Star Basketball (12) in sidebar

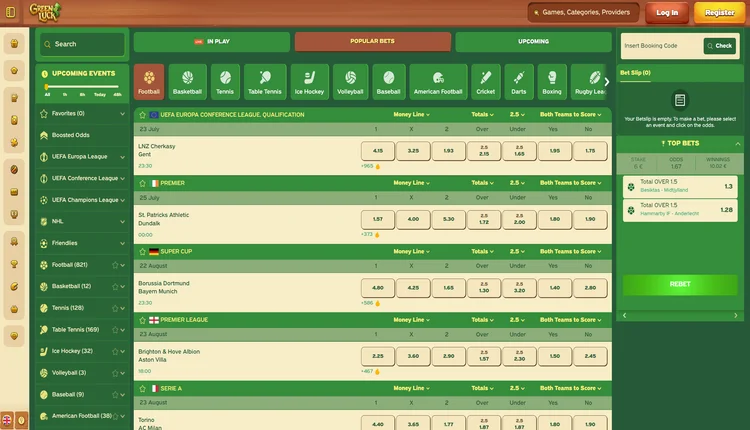(115, 287)
